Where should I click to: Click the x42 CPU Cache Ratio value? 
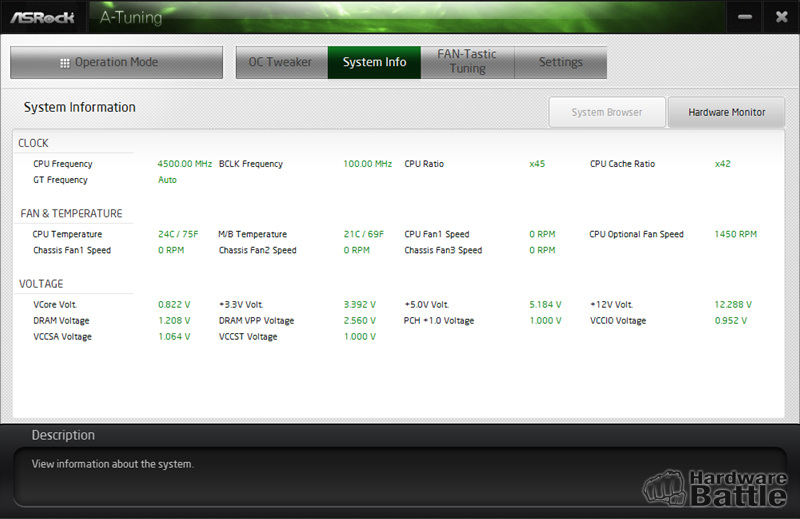(722, 164)
